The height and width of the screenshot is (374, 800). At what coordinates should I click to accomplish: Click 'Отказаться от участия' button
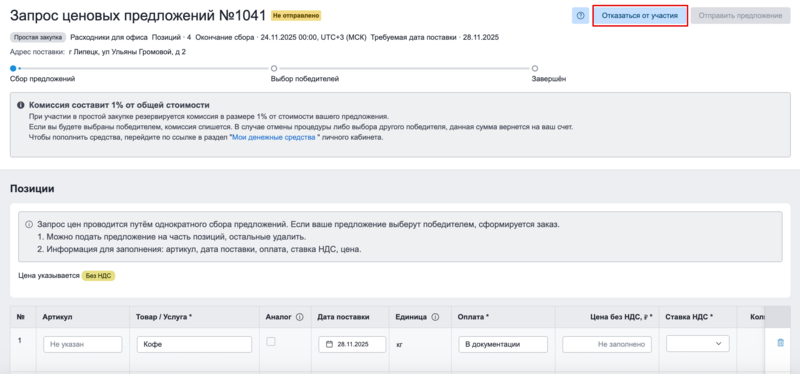(640, 16)
